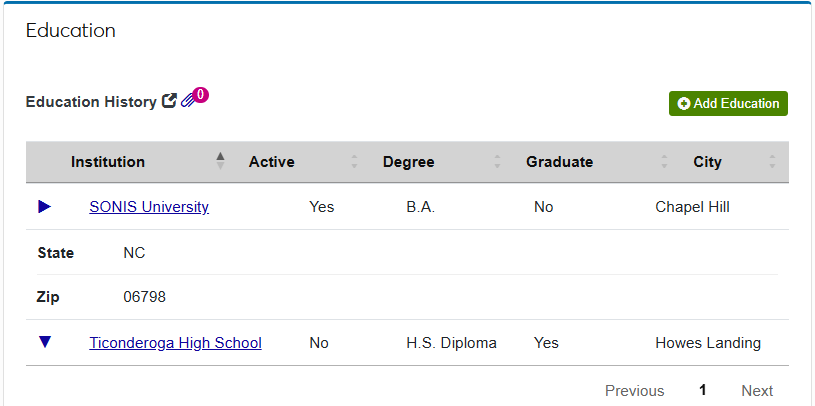Sort the table by the Graduate header

(560, 162)
